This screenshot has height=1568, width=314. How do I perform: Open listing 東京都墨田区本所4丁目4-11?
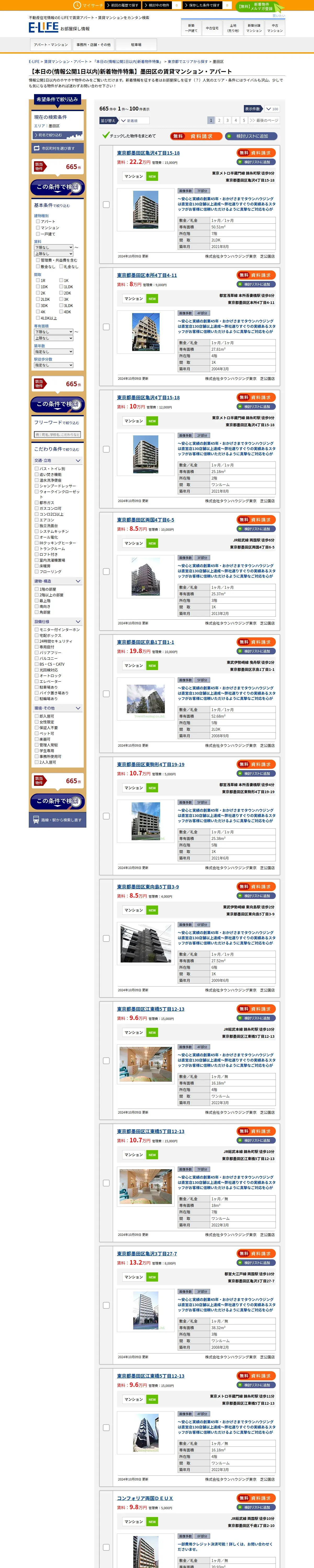click(147, 276)
